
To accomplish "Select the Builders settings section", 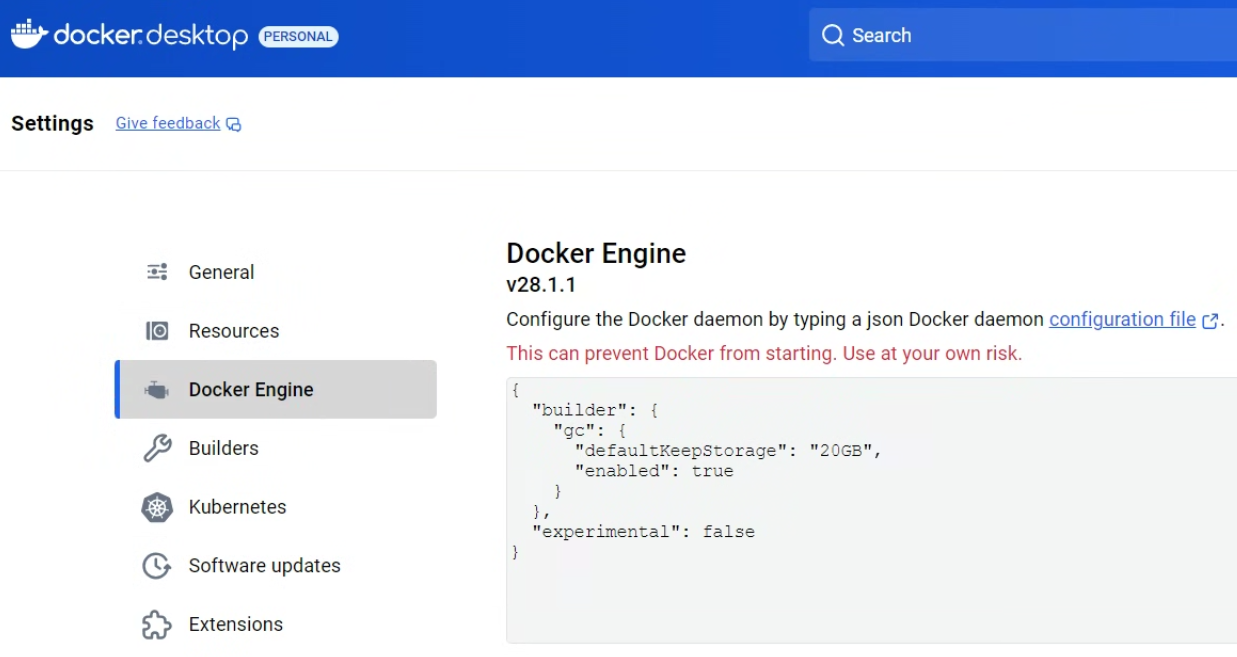I will 223,448.
